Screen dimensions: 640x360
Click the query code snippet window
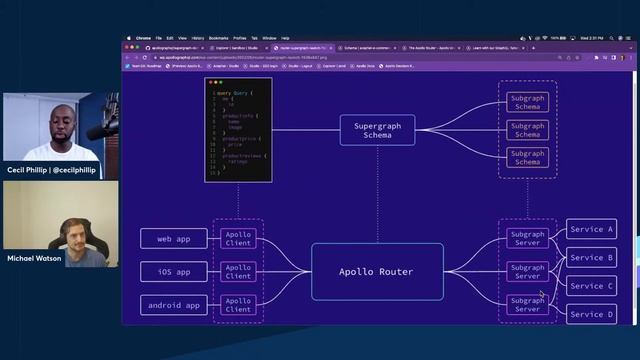238,130
